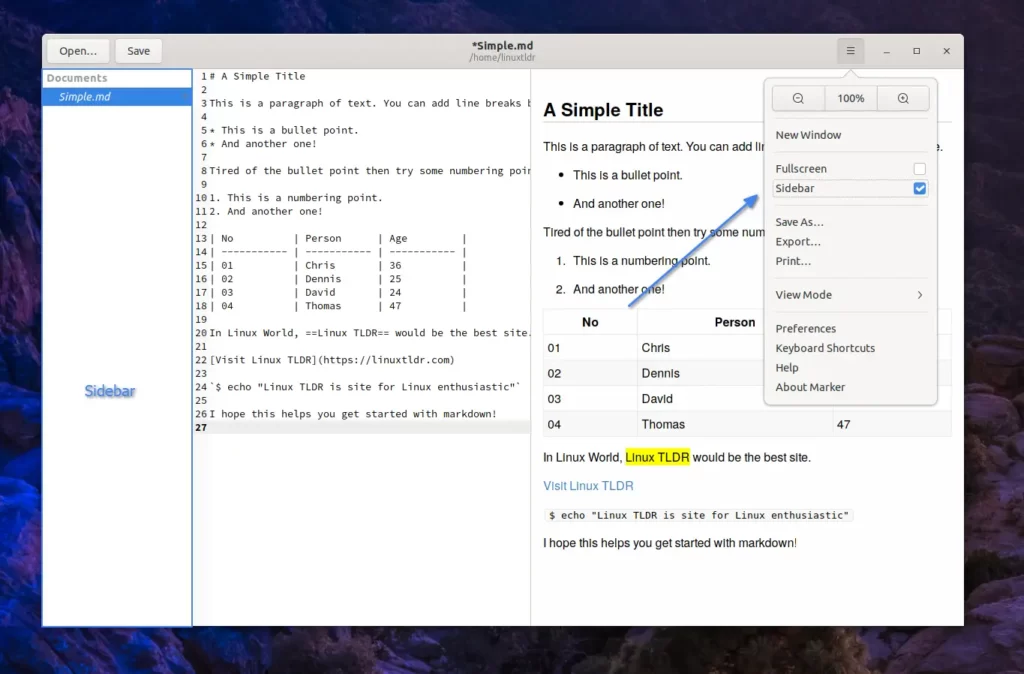Screen dimensions: 1024x674
Task: Minimize the Marker window
Action: pyautogui.click(x=886, y=51)
